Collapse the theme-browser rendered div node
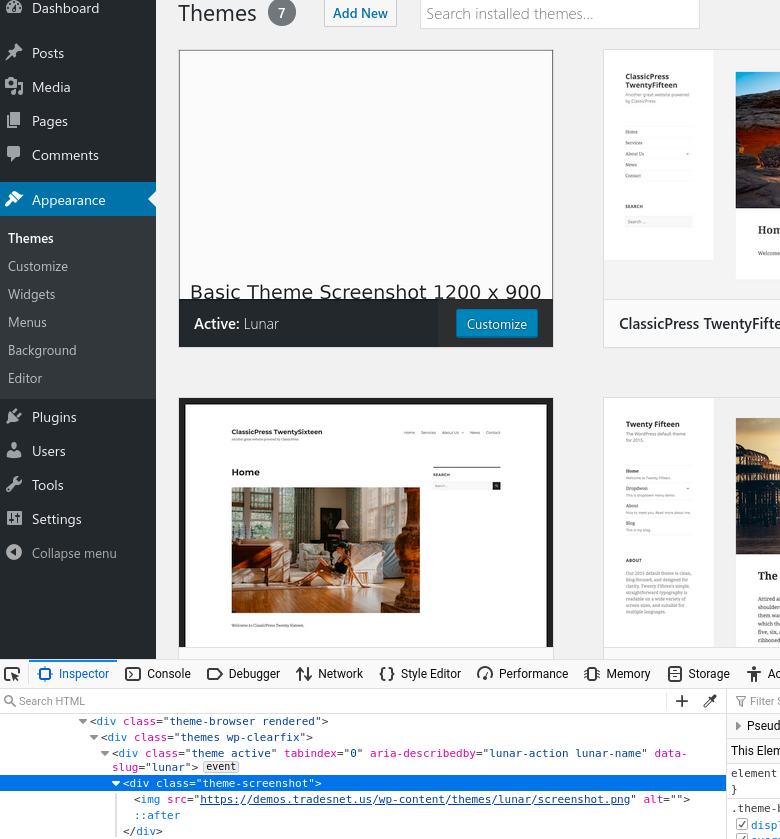Viewport: 780px width, 839px height. (84, 721)
